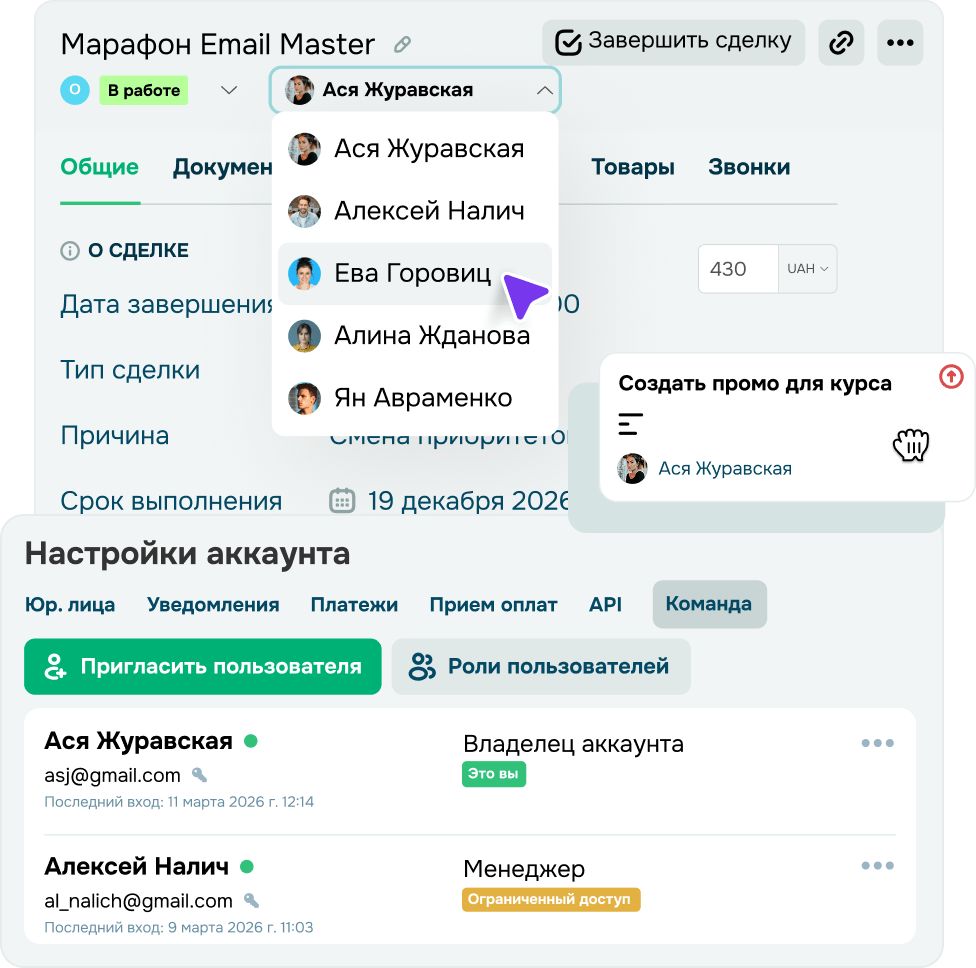This screenshot has height=968, width=976.
Task: Click the Роли пользователей button
Action: pos(541,666)
